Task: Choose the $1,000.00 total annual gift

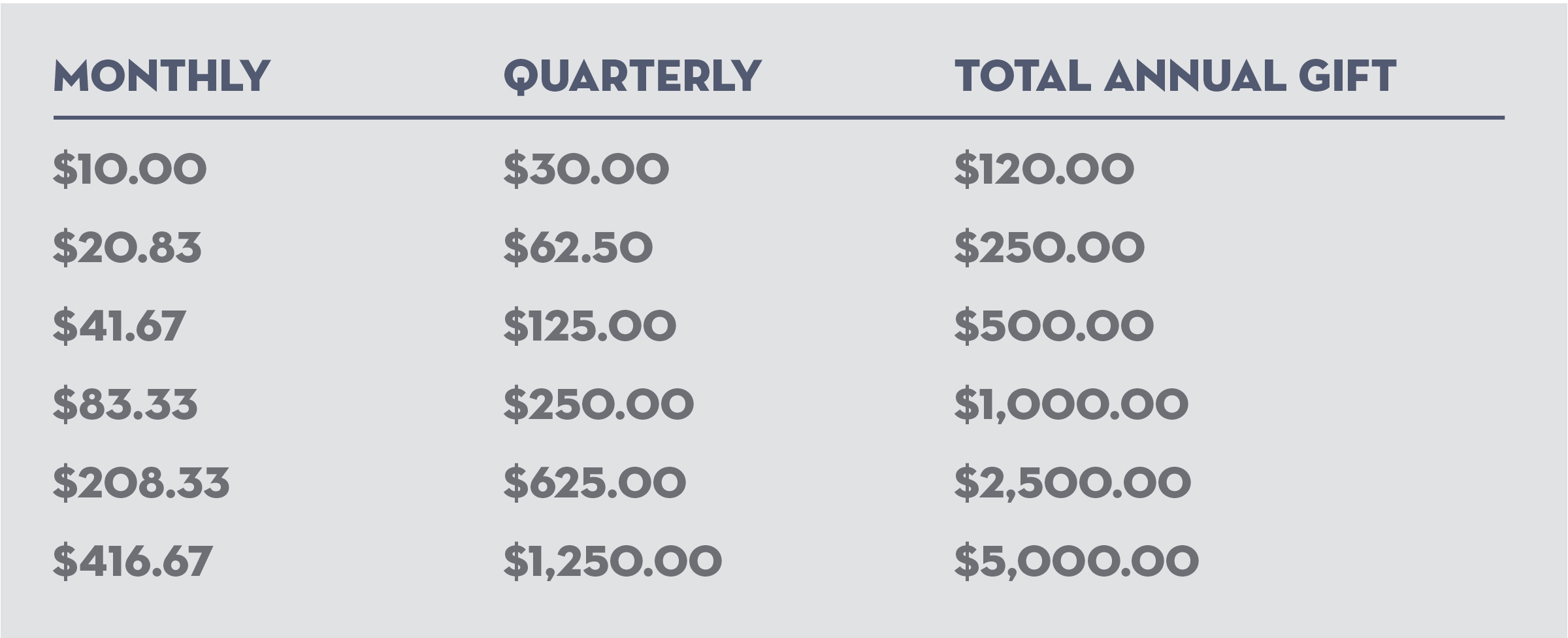Action: pos(1071,405)
